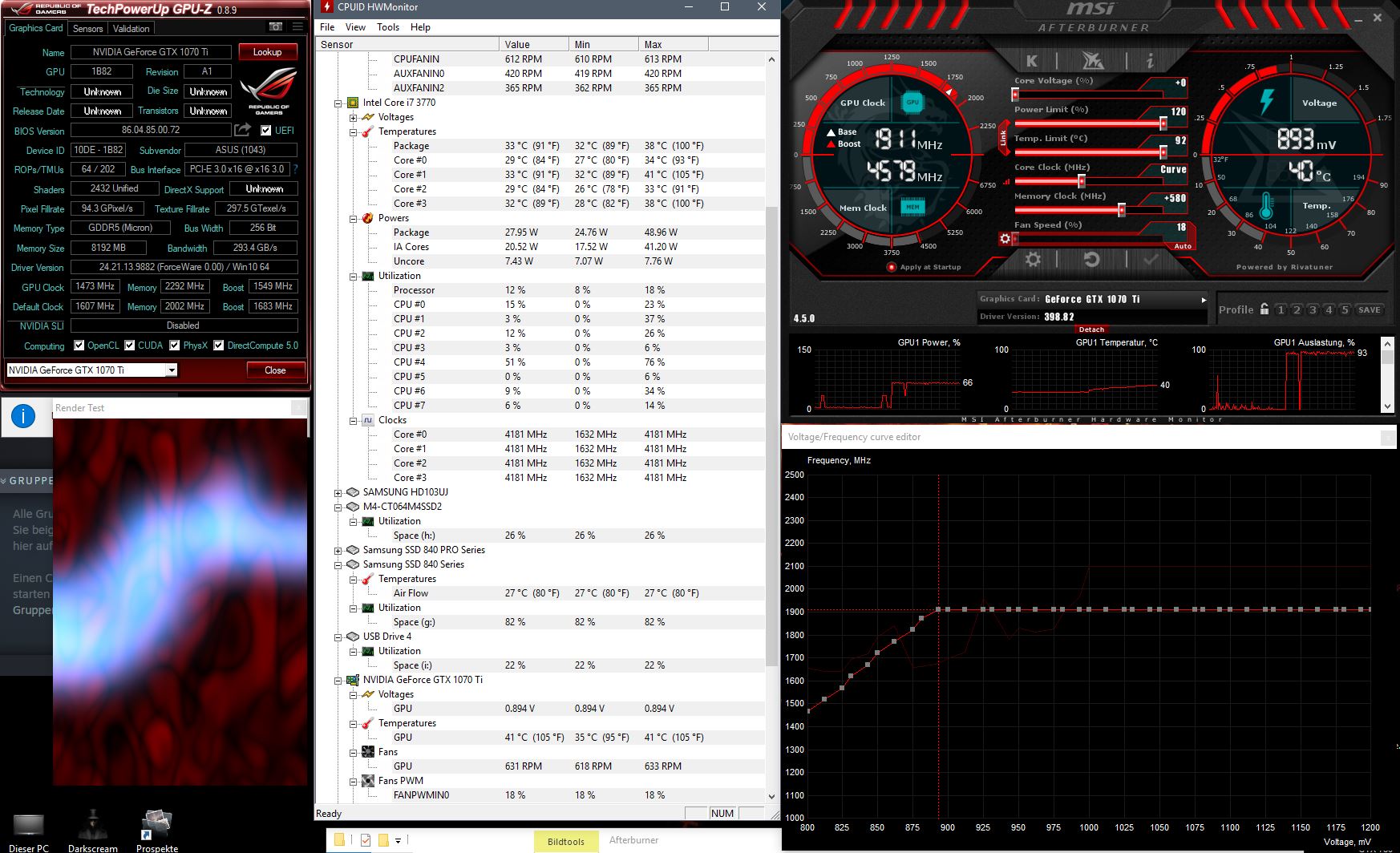The height and width of the screenshot is (853, 1400).
Task: Open the View menu in HWMonitor
Action: 355,27
